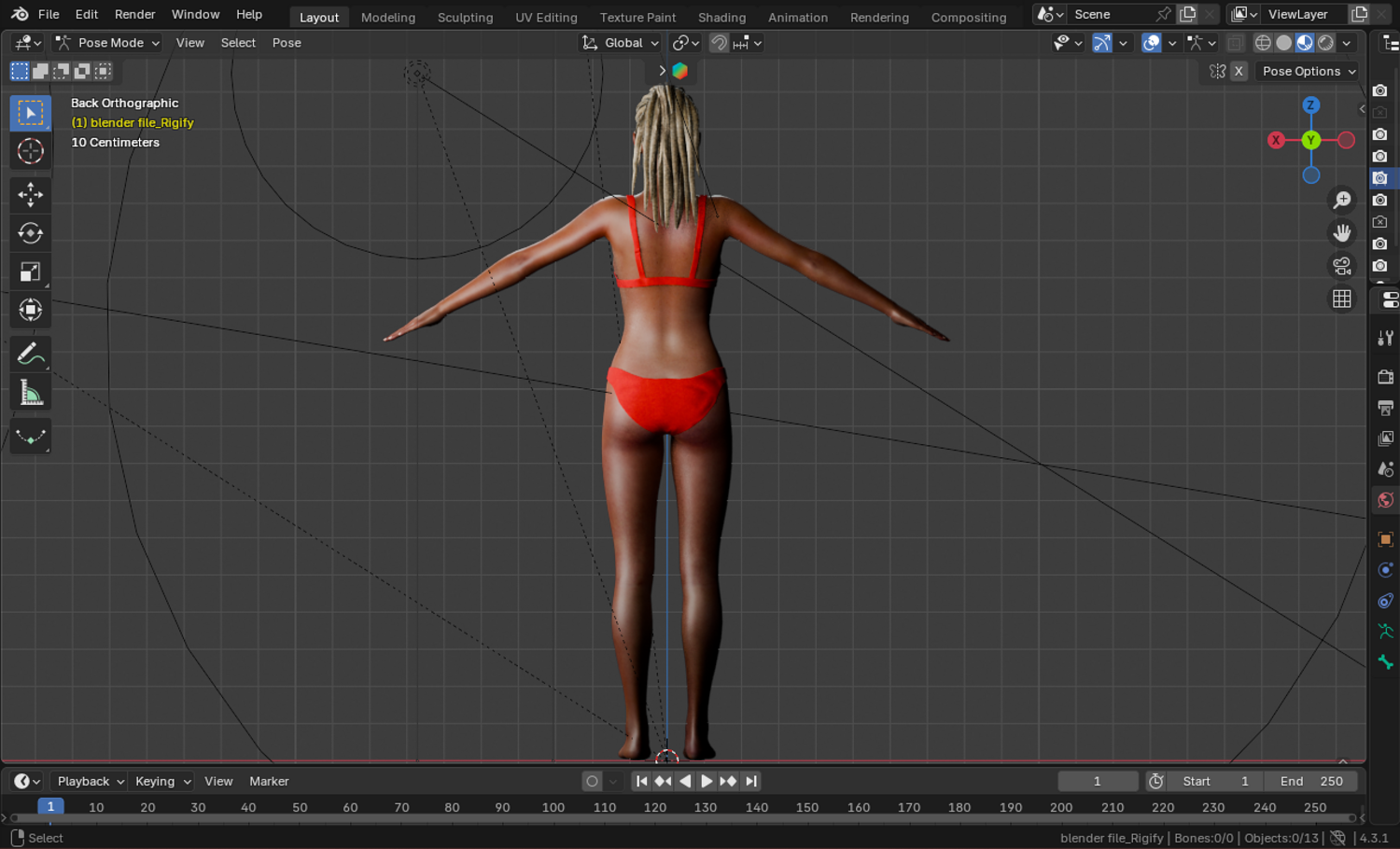Open the World properties tab

1386,500
